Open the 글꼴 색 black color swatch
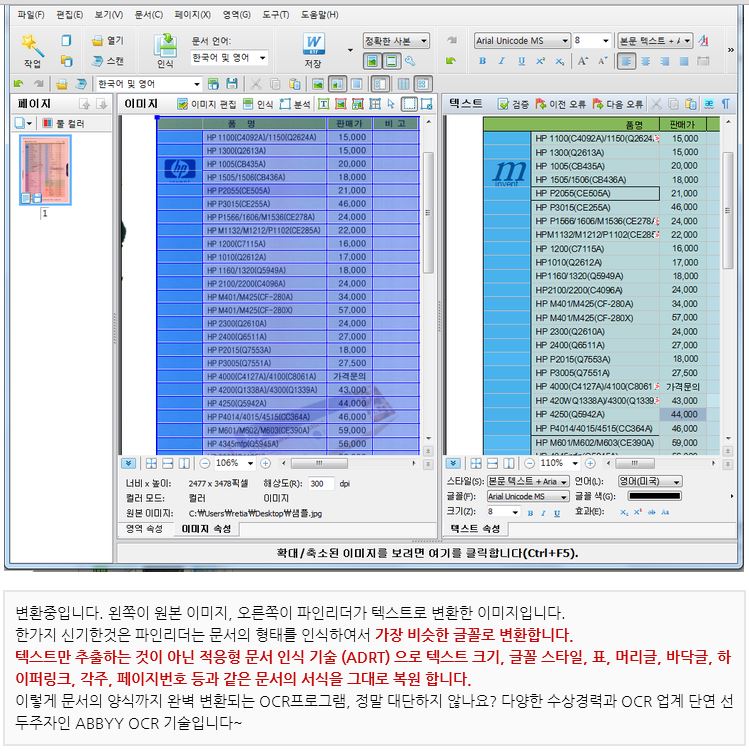This screenshot has width=749, height=752. [x=655, y=496]
